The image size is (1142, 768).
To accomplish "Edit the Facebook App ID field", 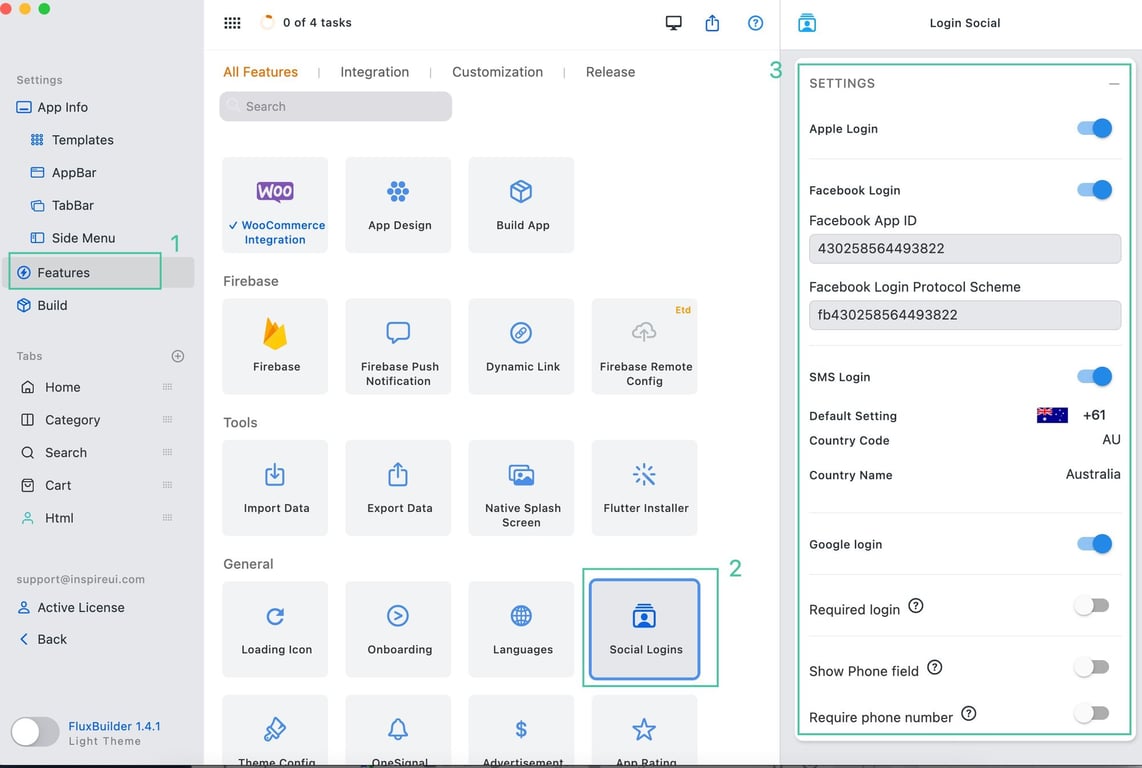I will (x=965, y=248).
